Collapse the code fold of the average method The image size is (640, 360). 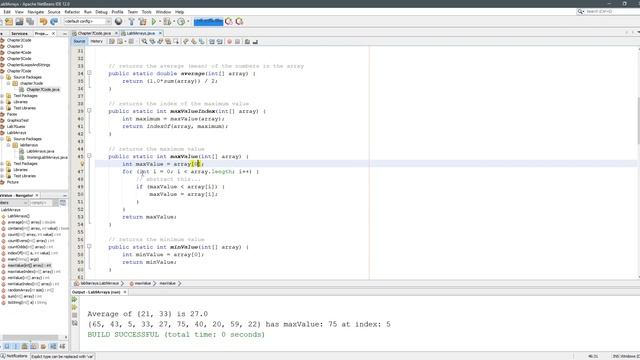(x=89, y=73)
